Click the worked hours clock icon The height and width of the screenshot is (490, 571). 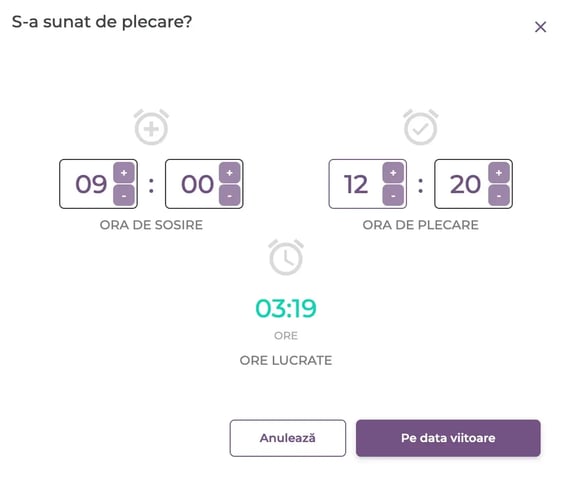coord(286,257)
